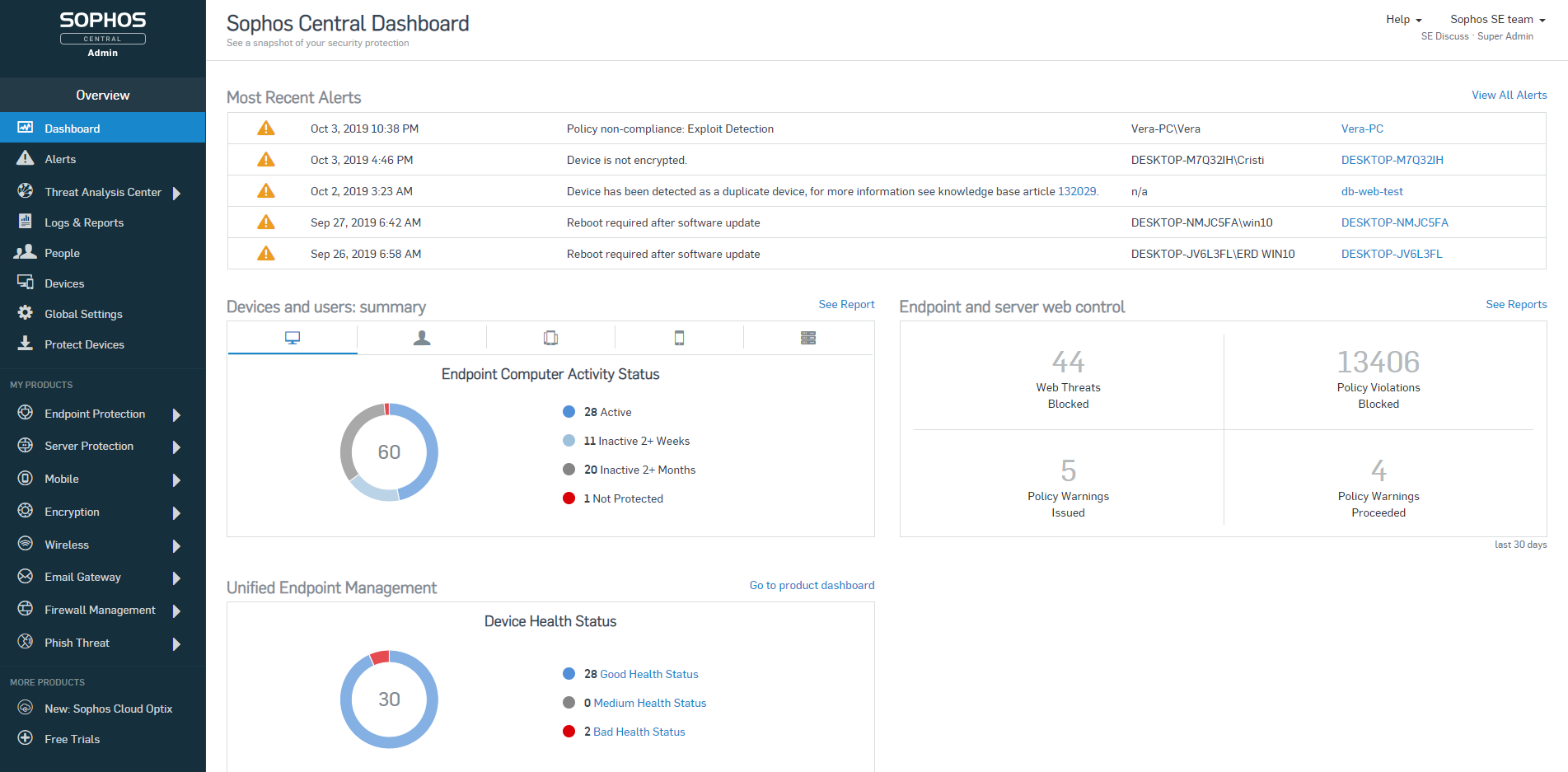The height and width of the screenshot is (772, 1568).
Task: Open the Help dropdown menu
Action: pyautogui.click(x=1403, y=20)
